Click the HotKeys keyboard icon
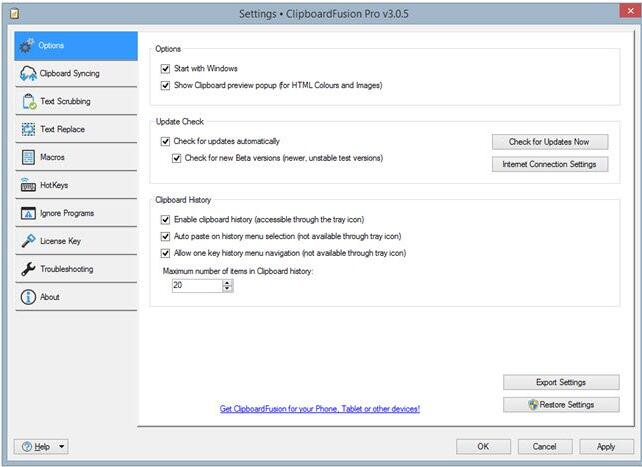 pos(28,185)
